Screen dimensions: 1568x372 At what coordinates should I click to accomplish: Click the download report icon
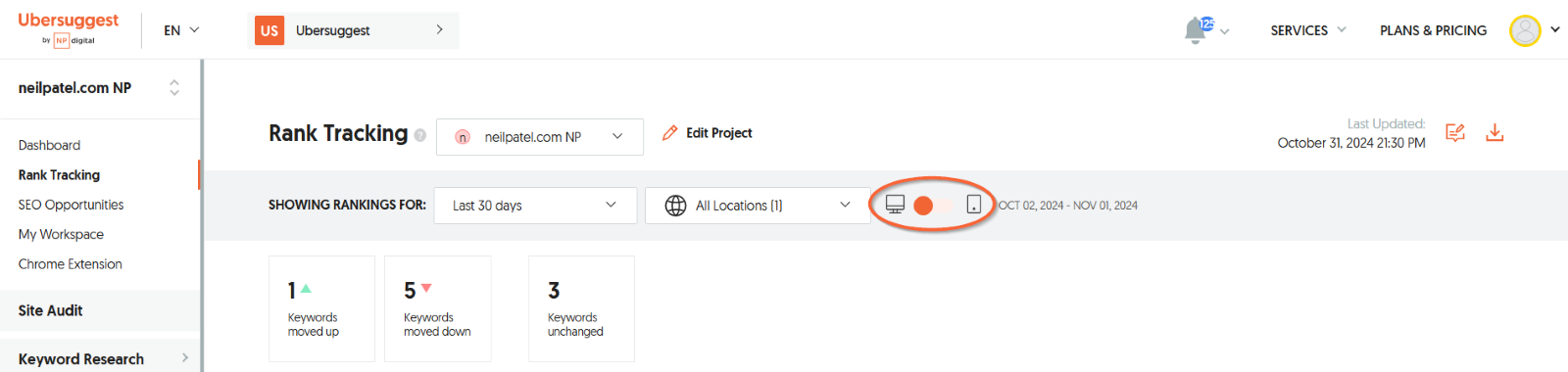point(1494,132)
